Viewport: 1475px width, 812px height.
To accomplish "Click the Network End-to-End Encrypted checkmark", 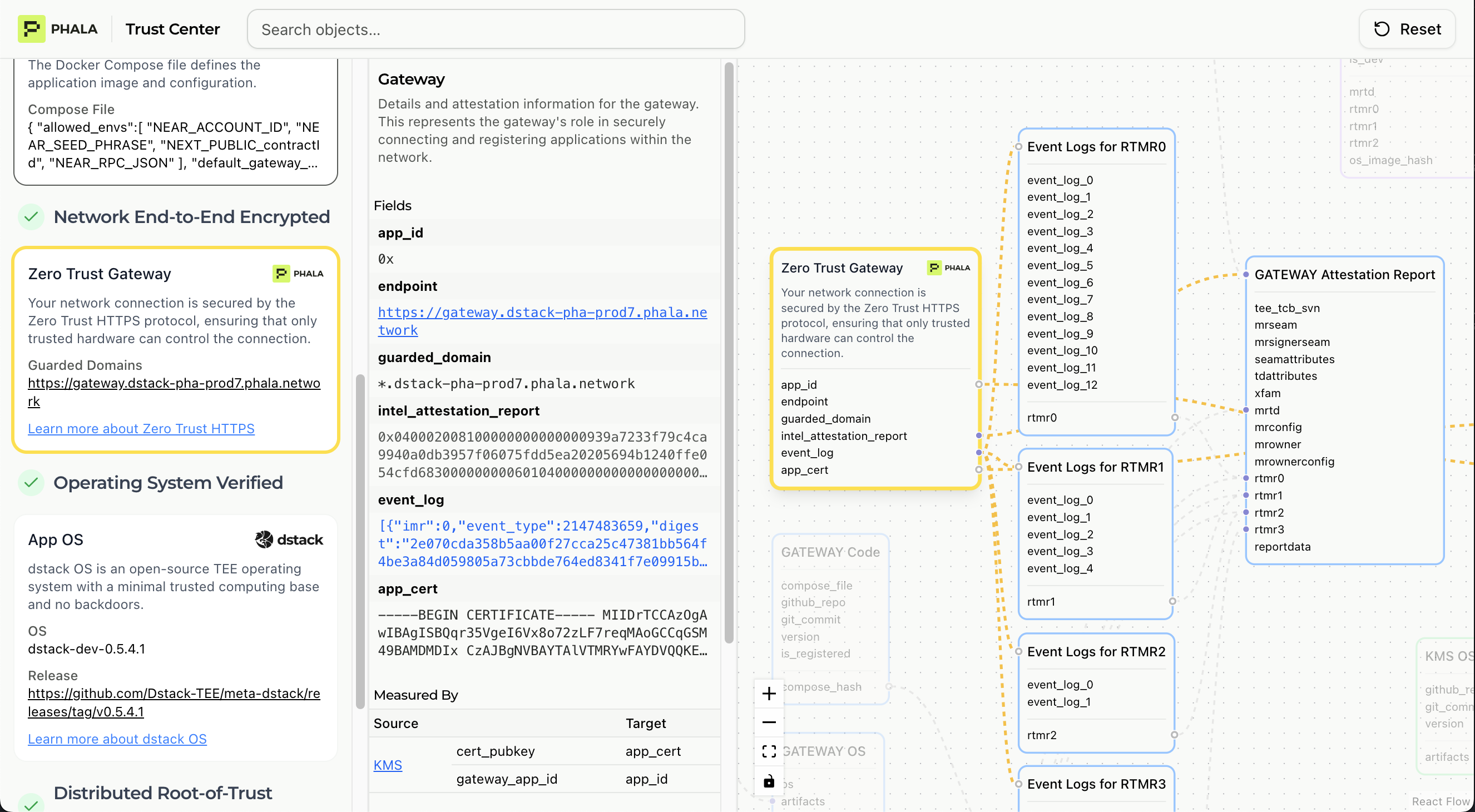I will pos(32,217).
